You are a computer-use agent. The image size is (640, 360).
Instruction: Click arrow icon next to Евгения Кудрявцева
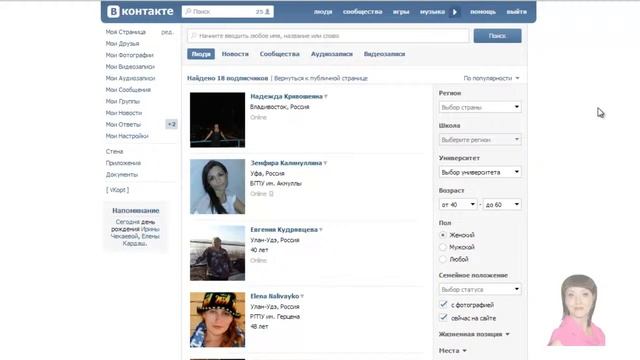tap(321, 230)
